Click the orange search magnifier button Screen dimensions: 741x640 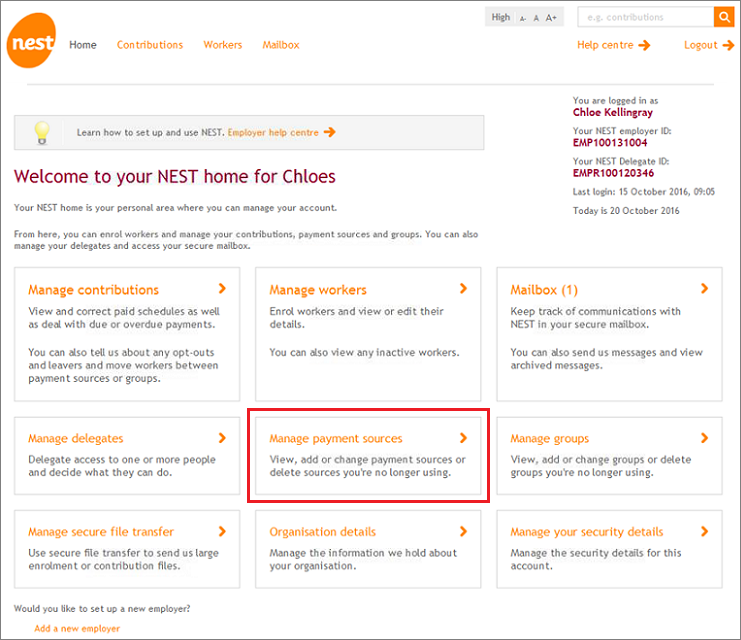723,17
